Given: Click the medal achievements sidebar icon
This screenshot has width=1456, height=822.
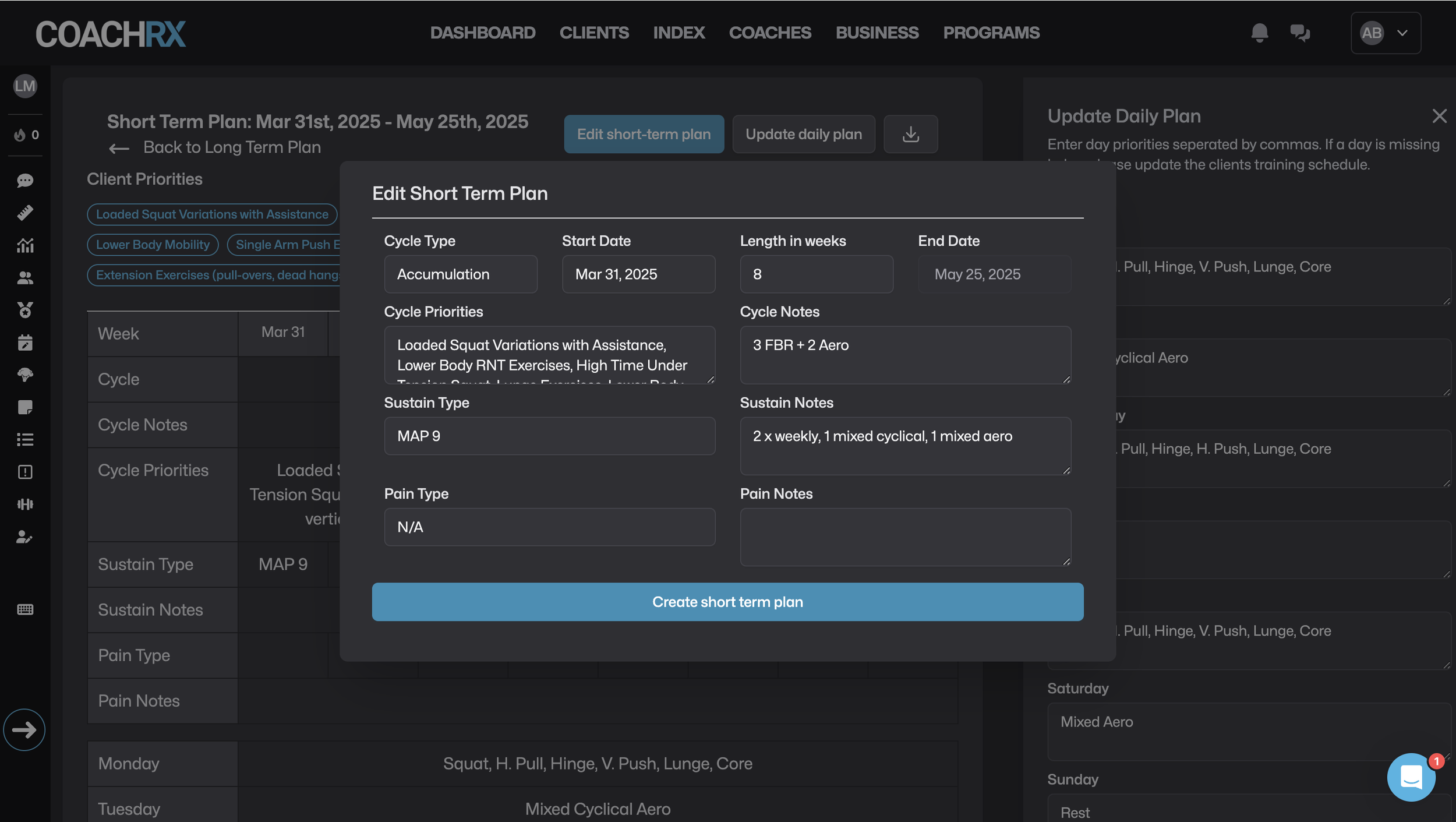Looking at the screenshot, I should click(25, 309).
